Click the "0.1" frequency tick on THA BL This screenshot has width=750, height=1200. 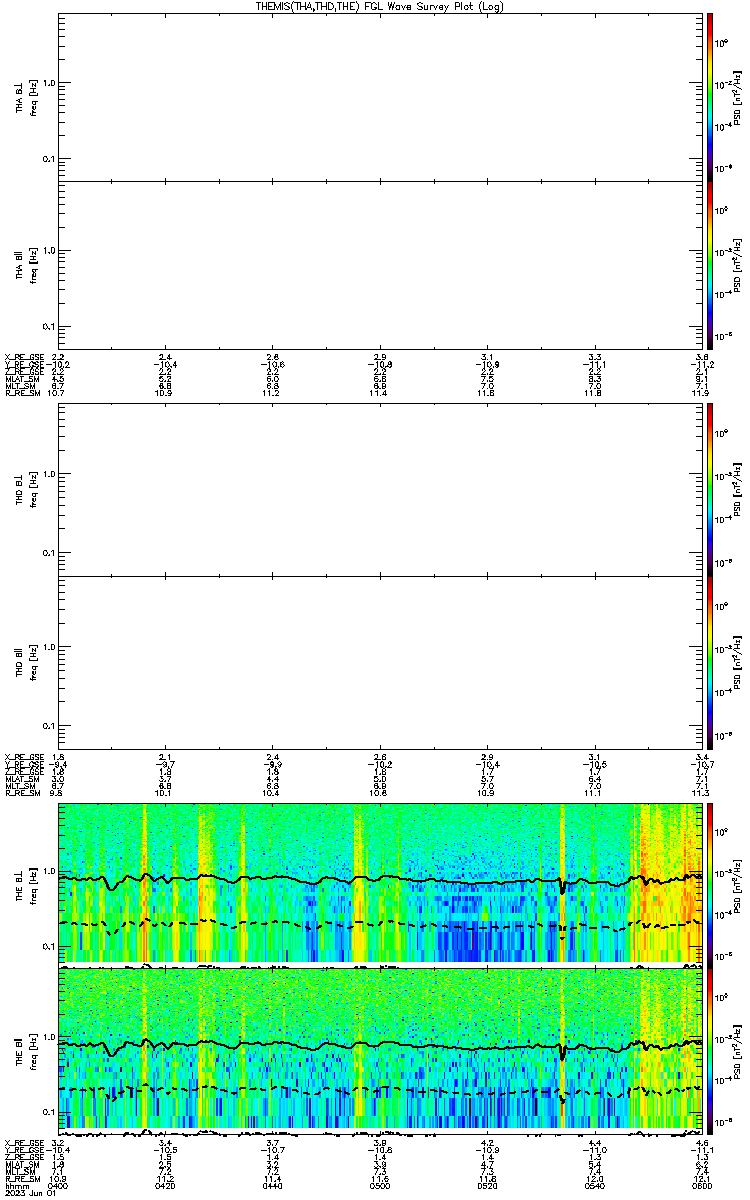(x=50, y=159)
